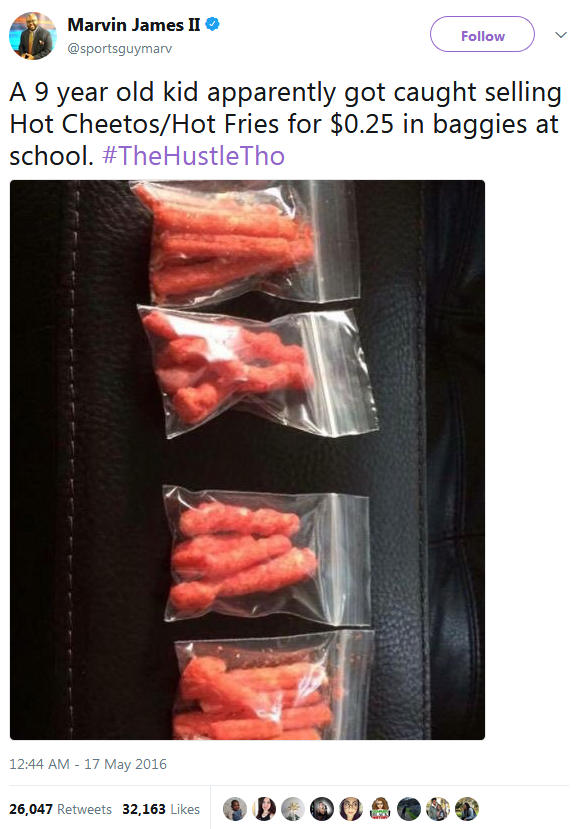This screenshot has height=829, width=577.
Task: Open the cartoon character liker avatar
Action: 380,809
